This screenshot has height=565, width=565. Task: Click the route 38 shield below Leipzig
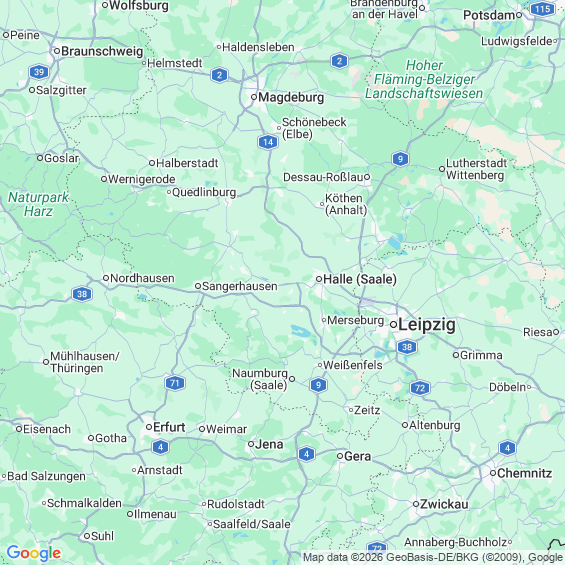pos(407,347)
